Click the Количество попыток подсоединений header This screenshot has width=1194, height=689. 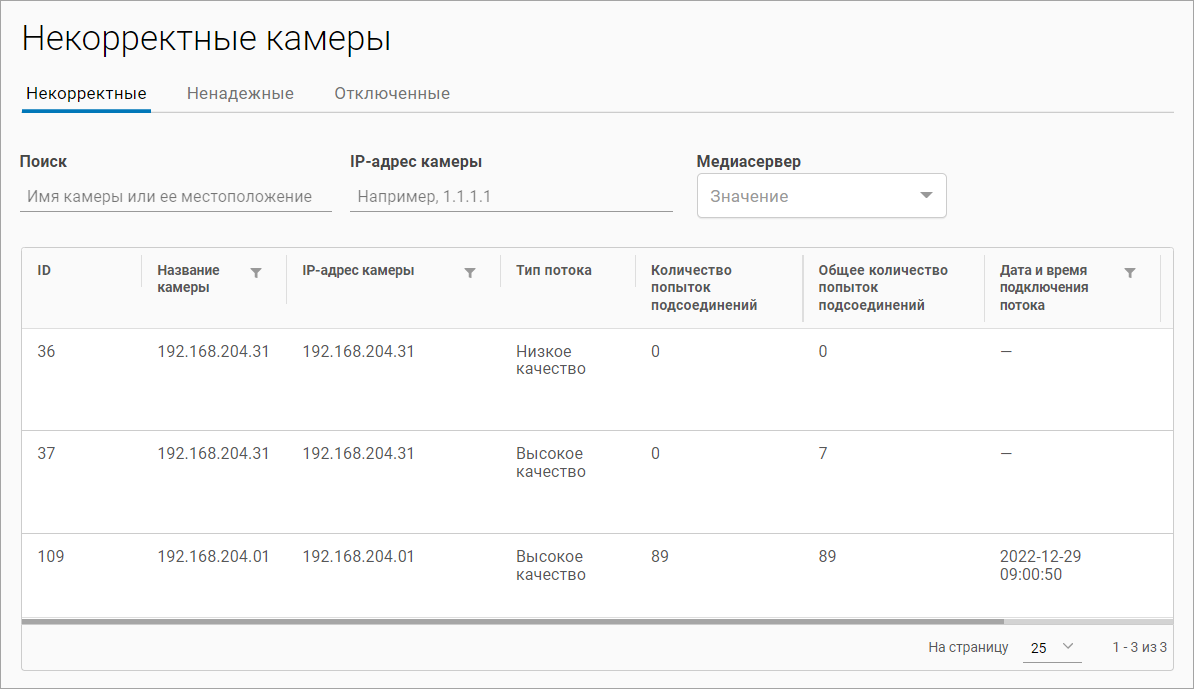[x=703, y=287]
